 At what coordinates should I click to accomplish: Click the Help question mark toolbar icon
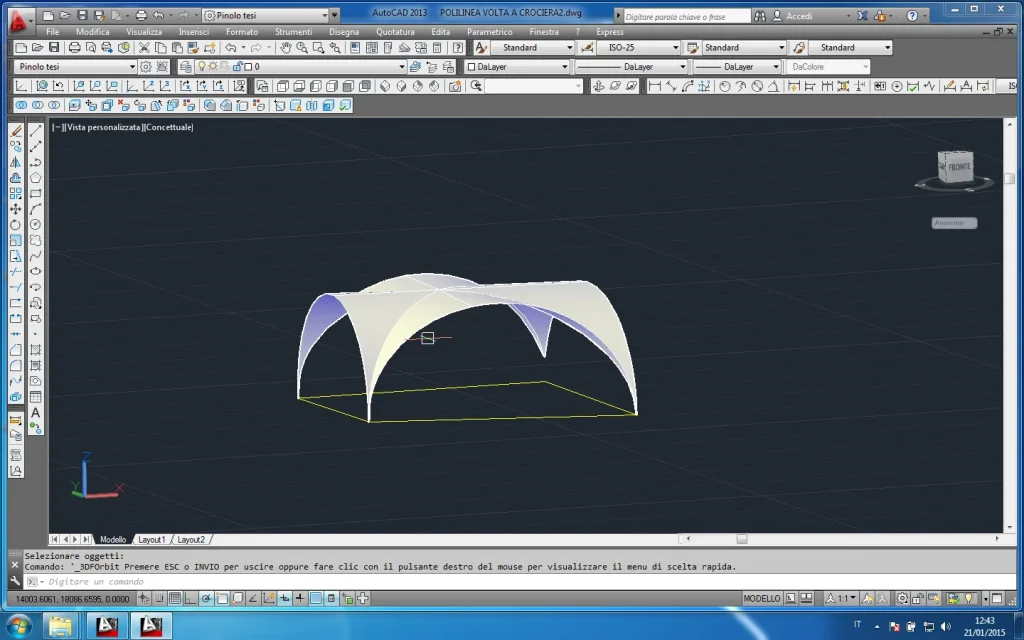click(458, 48)
